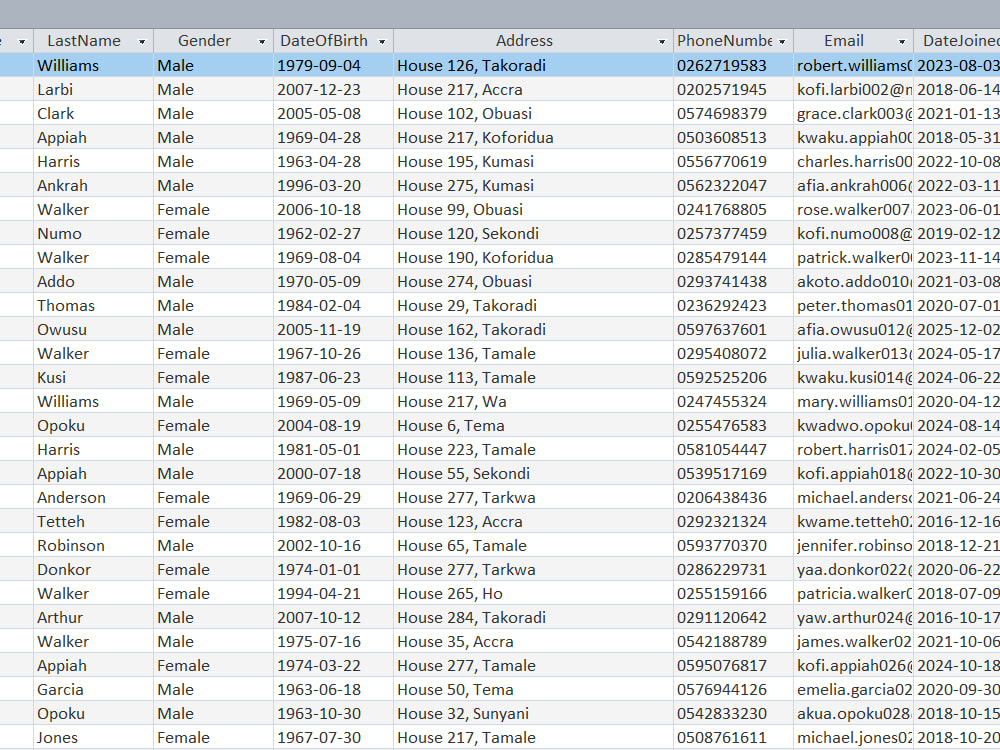Click the address House 195, Kumasi
The image size is (1000, 750).
(x=533, y=161)
